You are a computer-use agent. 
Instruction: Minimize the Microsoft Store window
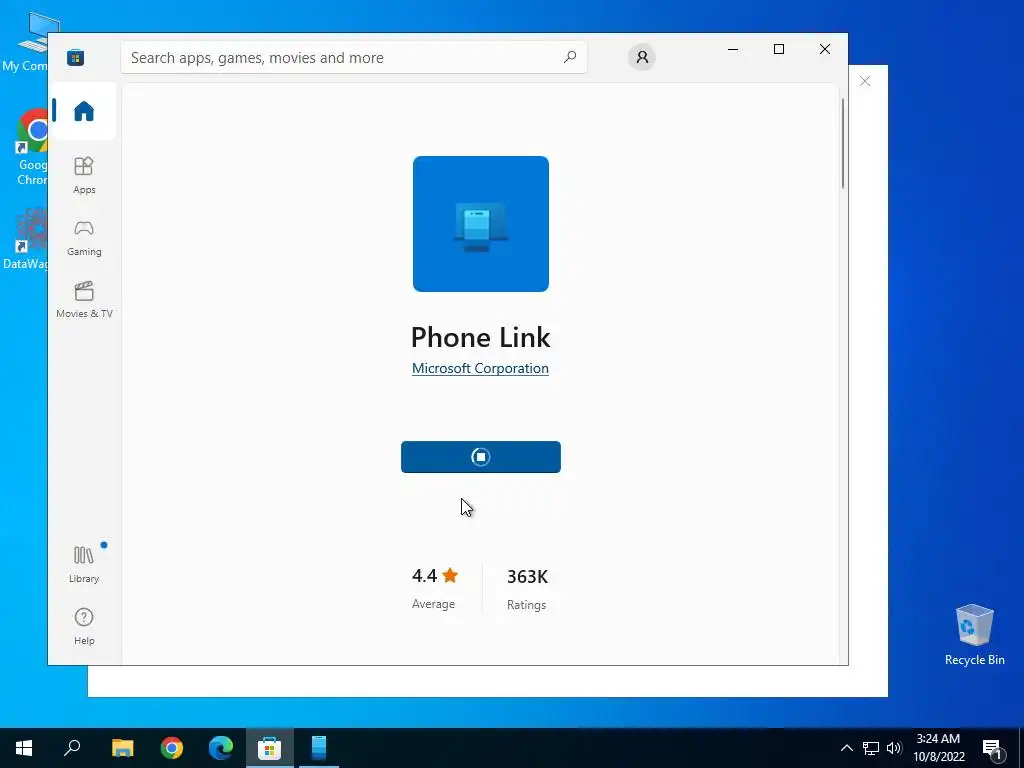tap(733, 50)
